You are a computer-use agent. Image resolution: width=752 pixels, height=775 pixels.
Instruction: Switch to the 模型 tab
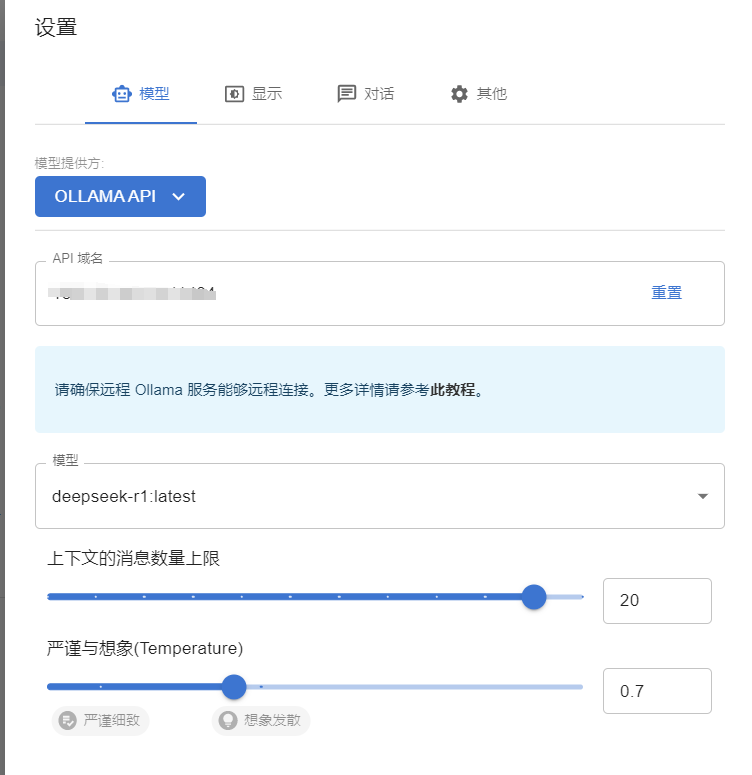(x=141, y=94)
